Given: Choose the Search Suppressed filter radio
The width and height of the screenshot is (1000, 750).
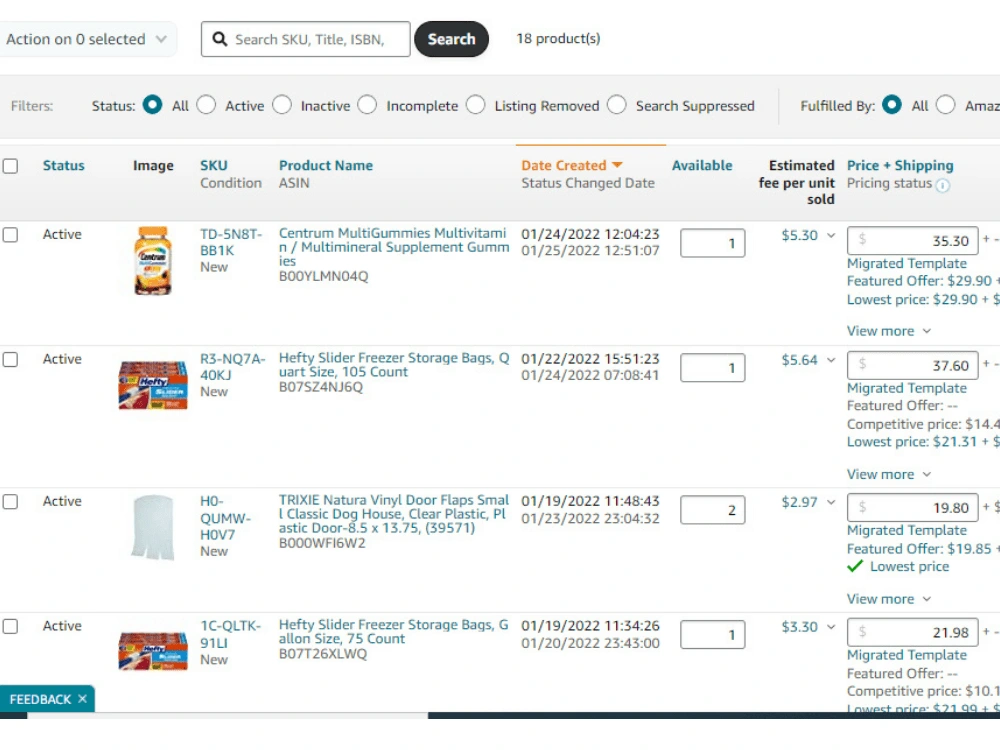Looking at the screenshot, I should click(617, 105).
